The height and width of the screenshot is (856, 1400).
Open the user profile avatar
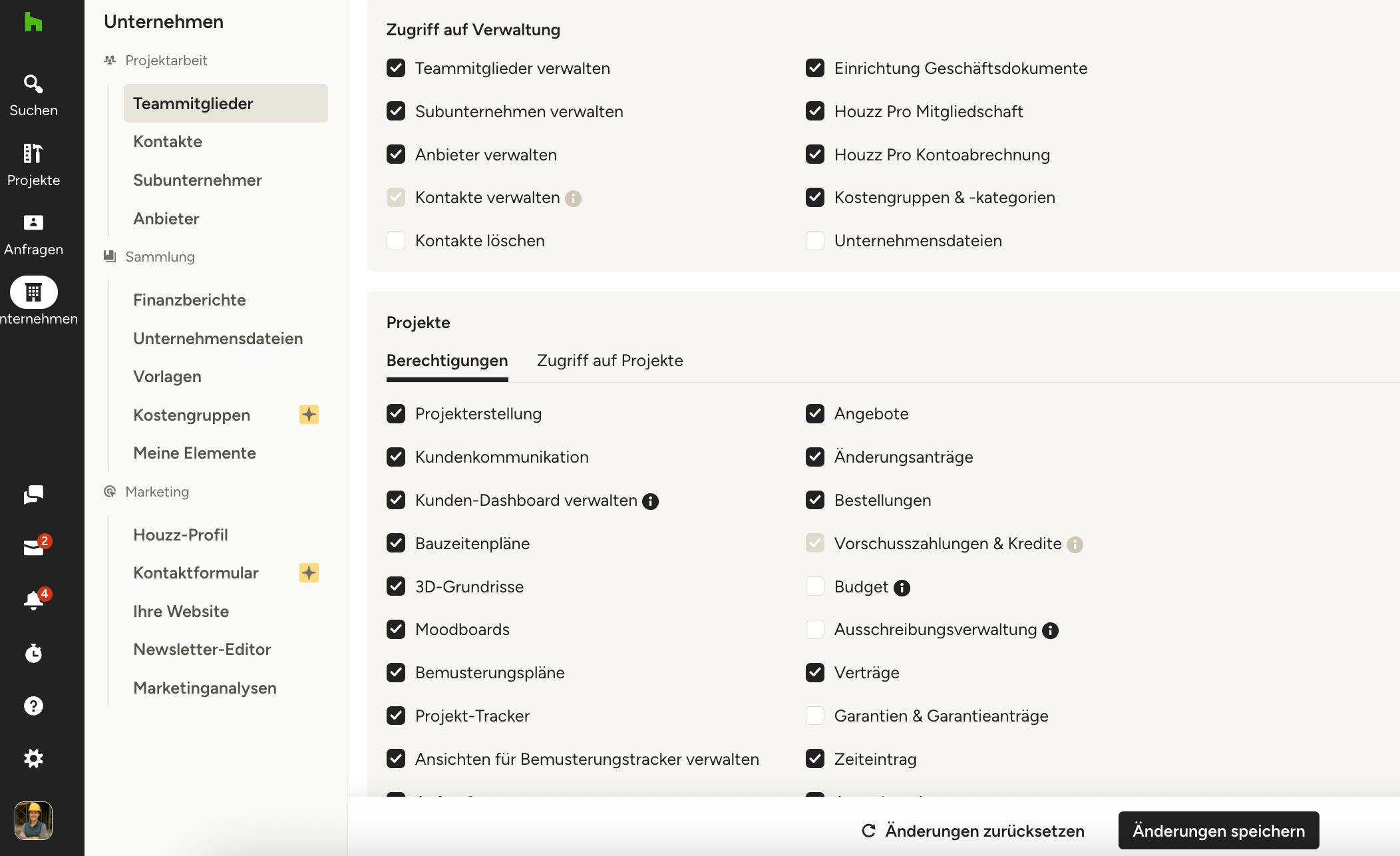(33, 821)
